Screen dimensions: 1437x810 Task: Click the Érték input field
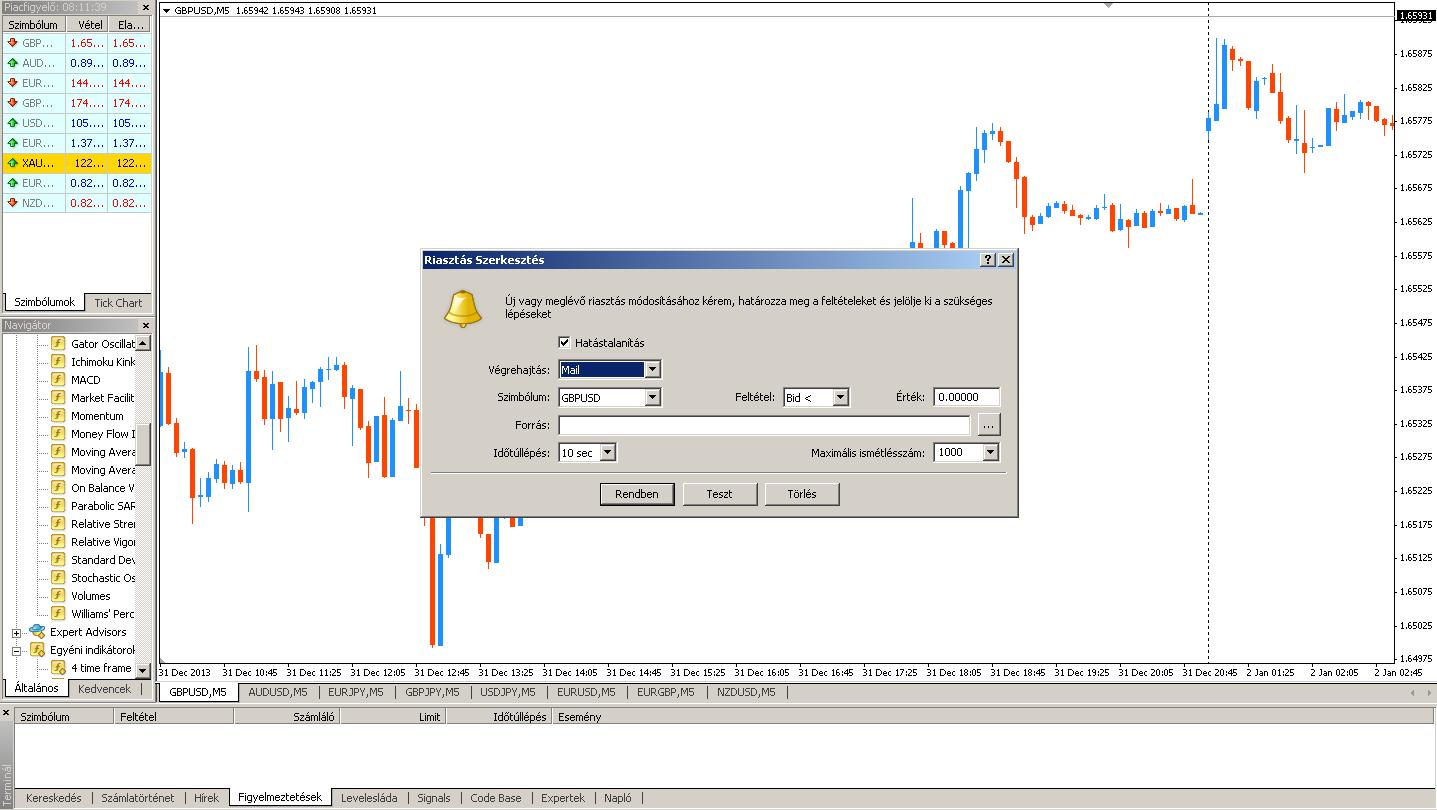pos(966,397)
